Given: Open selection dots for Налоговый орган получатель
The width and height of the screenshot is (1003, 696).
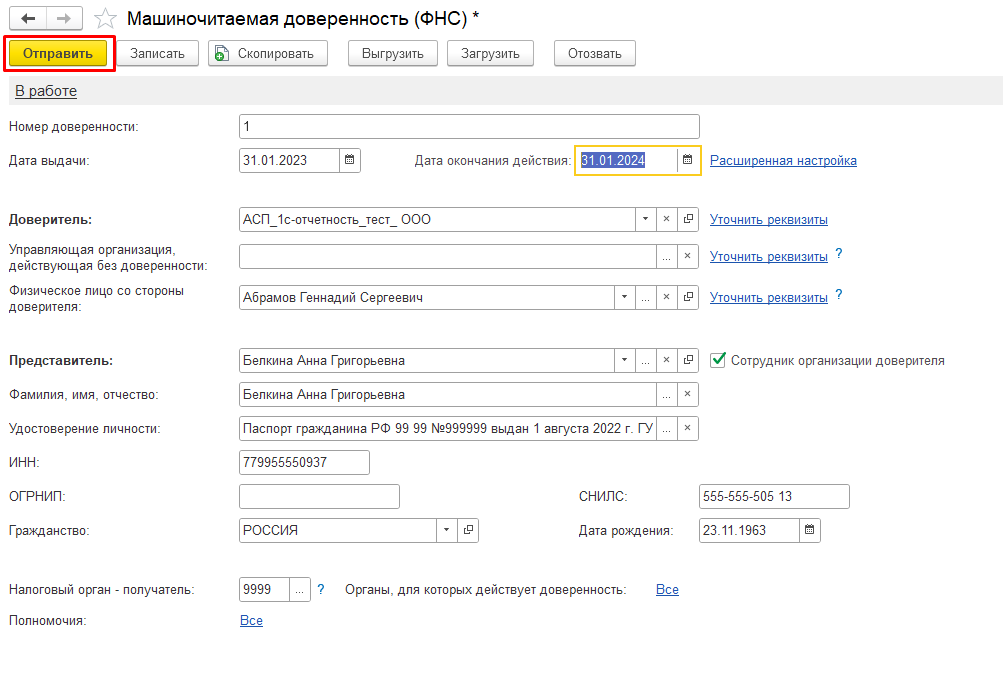Looking at the screenshot, I should (x=299, y=589).
